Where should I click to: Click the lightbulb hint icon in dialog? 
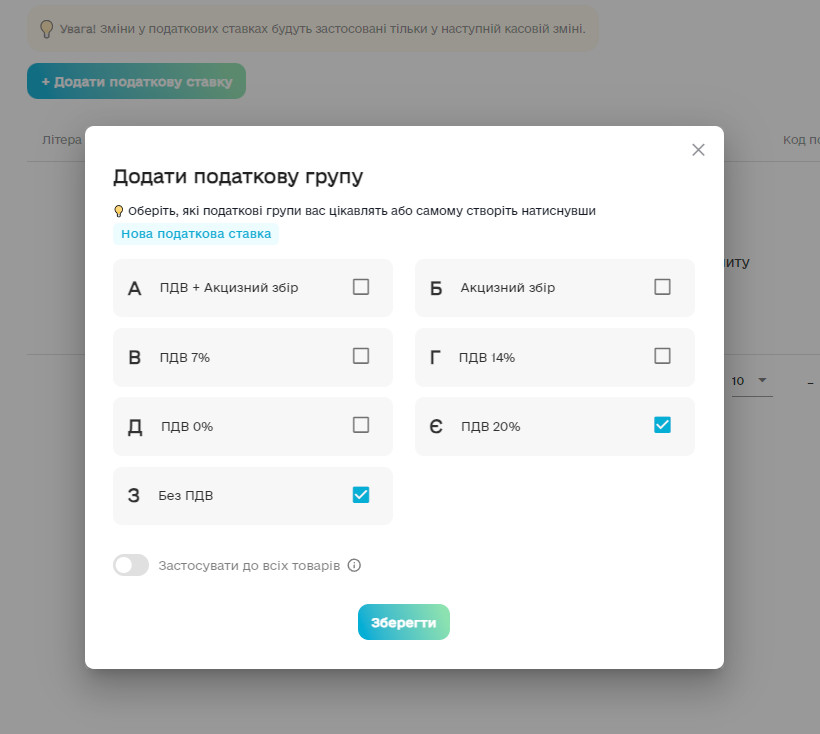[x=118, y=211]
